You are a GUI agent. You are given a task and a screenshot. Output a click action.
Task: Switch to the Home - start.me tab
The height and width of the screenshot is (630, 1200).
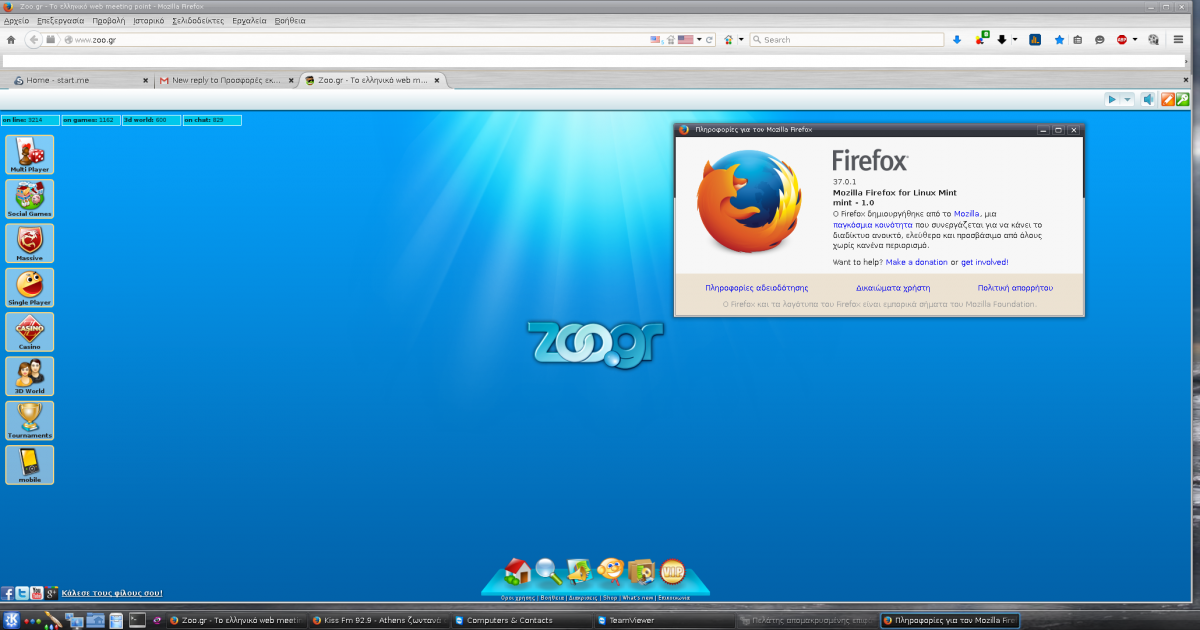pos(78,80)
